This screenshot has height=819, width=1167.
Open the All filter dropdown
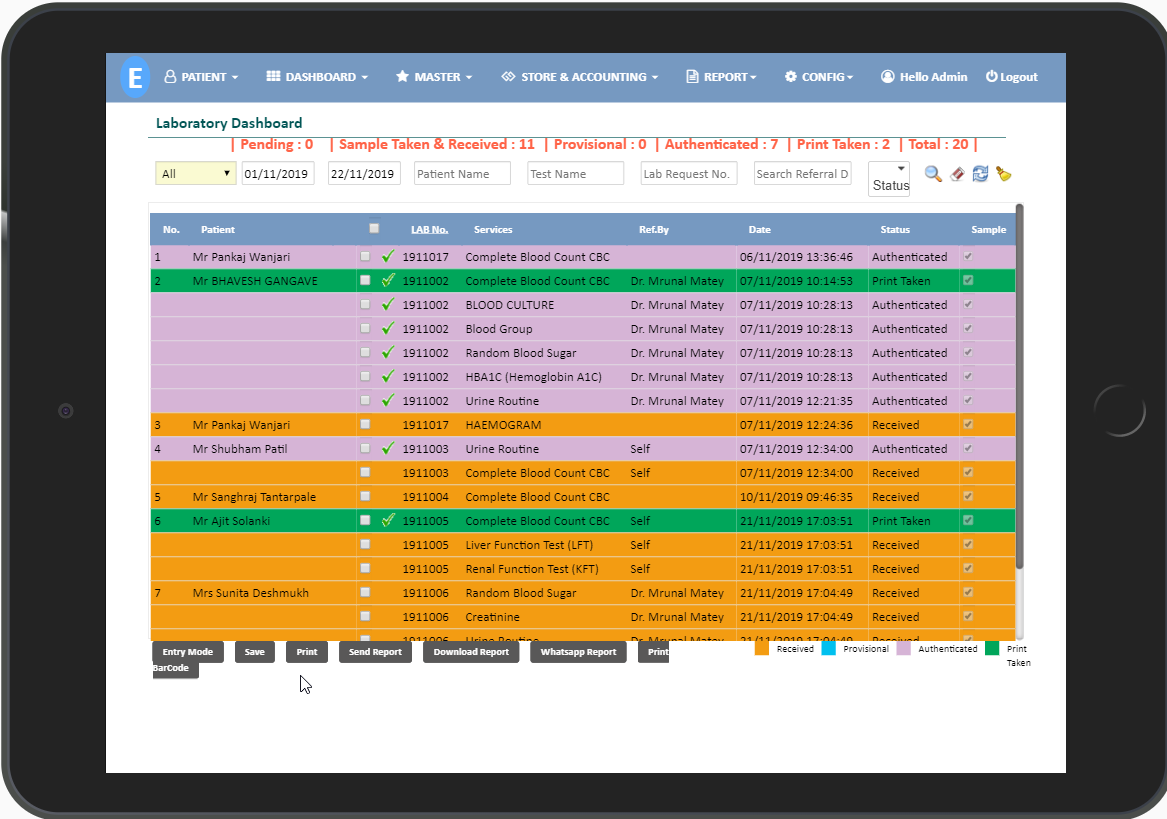point(196,174)
